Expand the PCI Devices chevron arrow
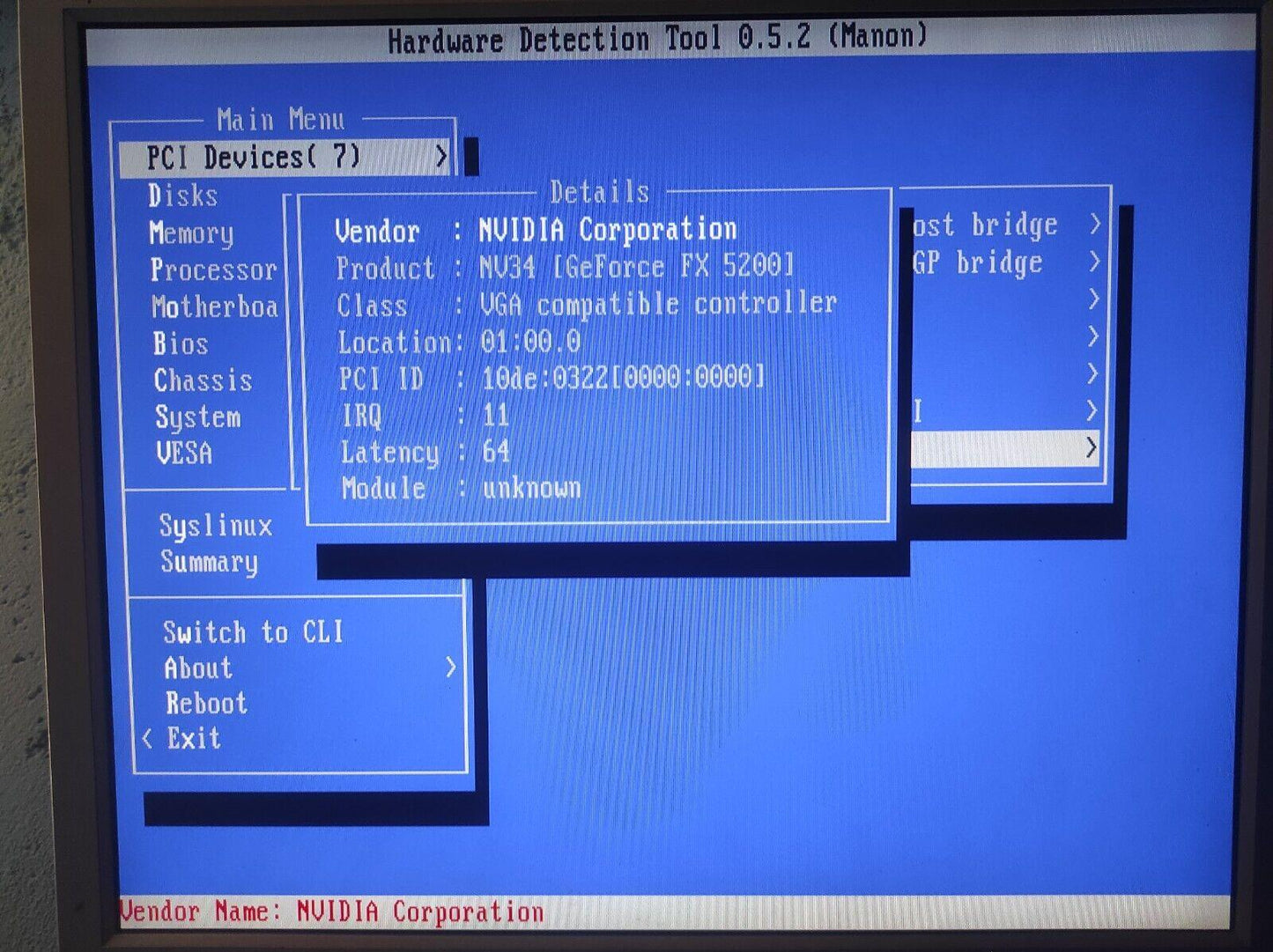The image size is (1273, 952). 441,158
